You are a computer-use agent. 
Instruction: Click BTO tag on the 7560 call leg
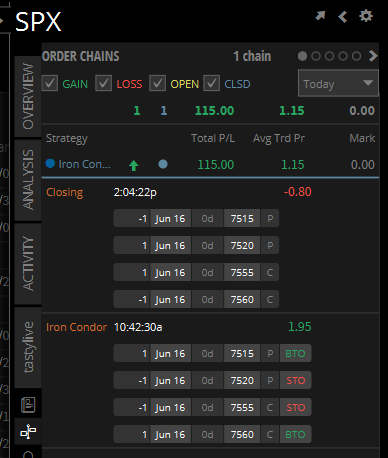tap(295, 434)
